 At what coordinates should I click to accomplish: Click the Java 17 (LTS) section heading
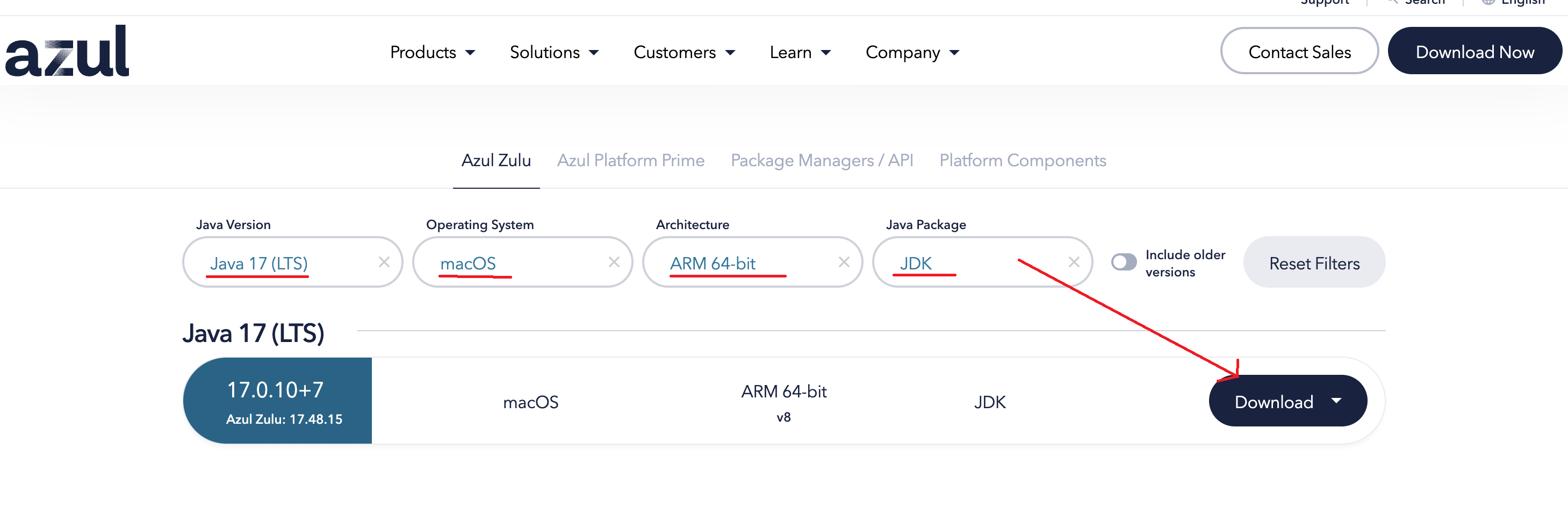253,334
